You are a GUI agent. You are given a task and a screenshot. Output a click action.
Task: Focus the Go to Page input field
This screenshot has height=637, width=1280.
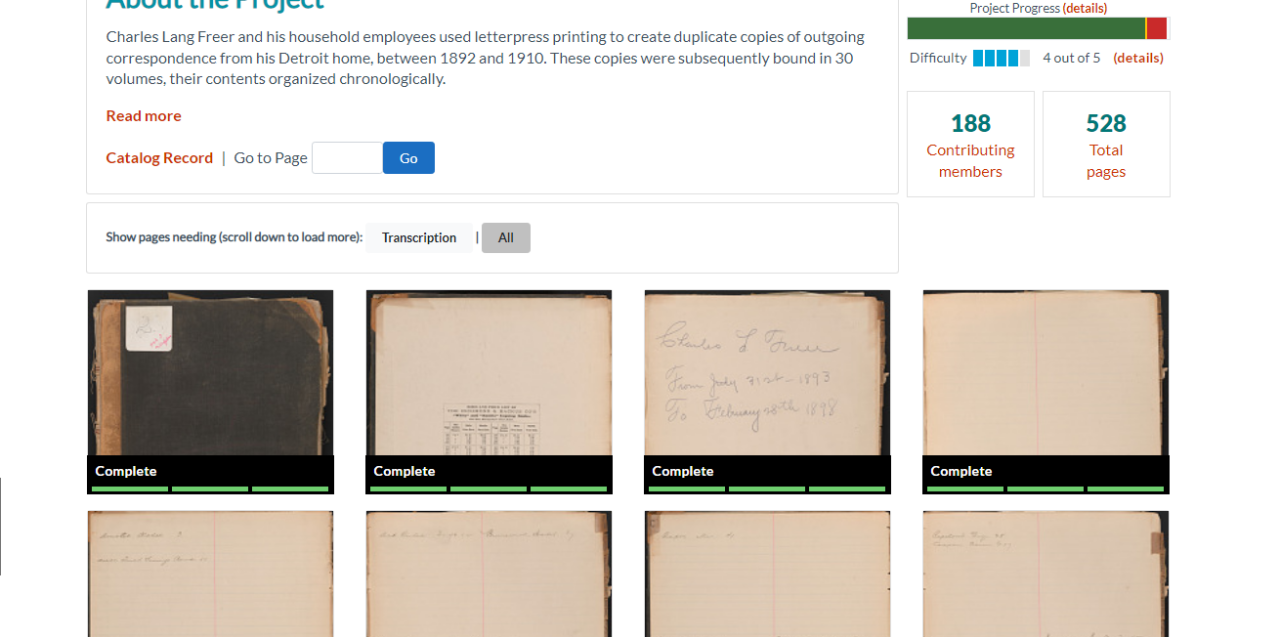(347, 158)
